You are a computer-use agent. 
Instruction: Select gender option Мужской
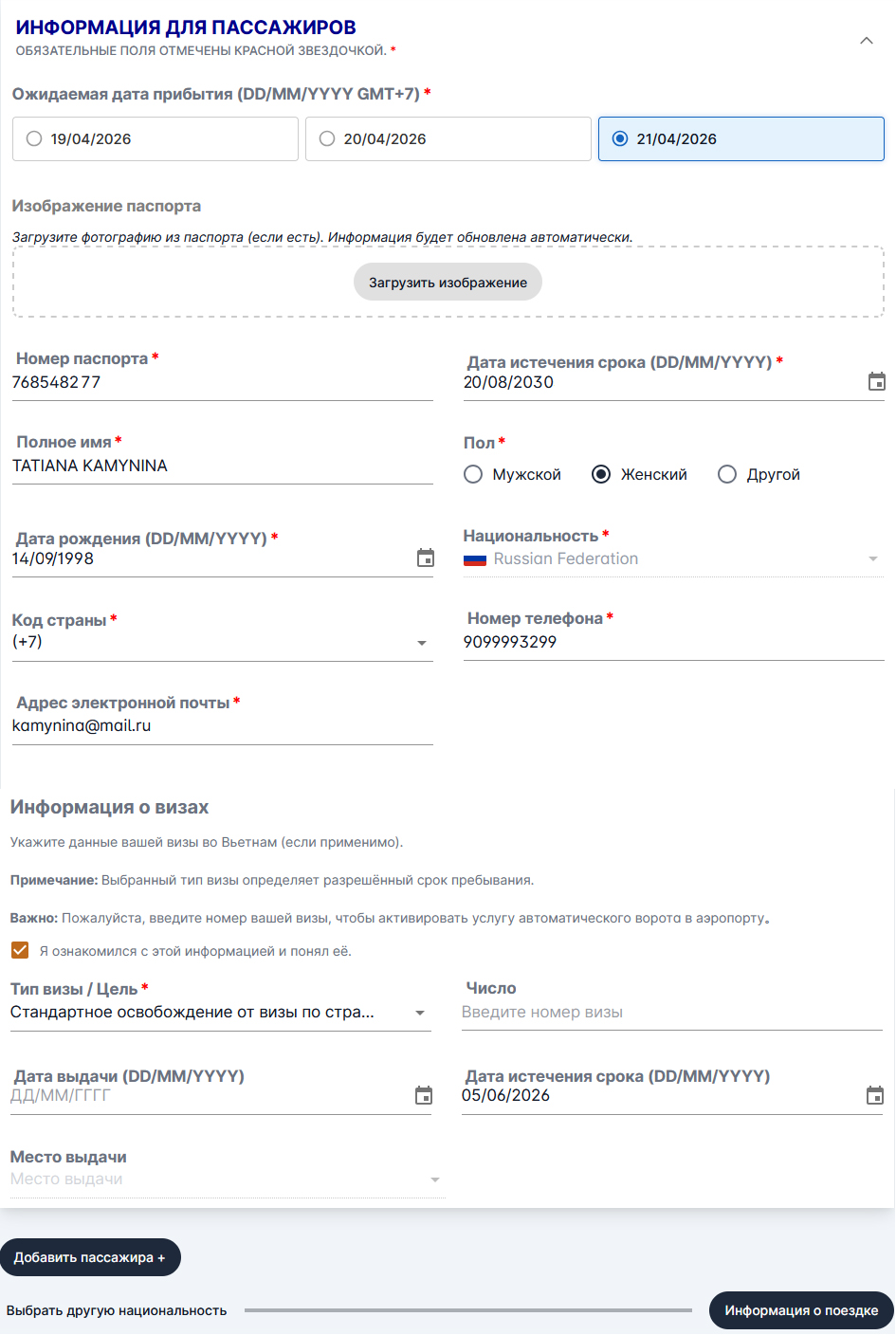(473, 473)
